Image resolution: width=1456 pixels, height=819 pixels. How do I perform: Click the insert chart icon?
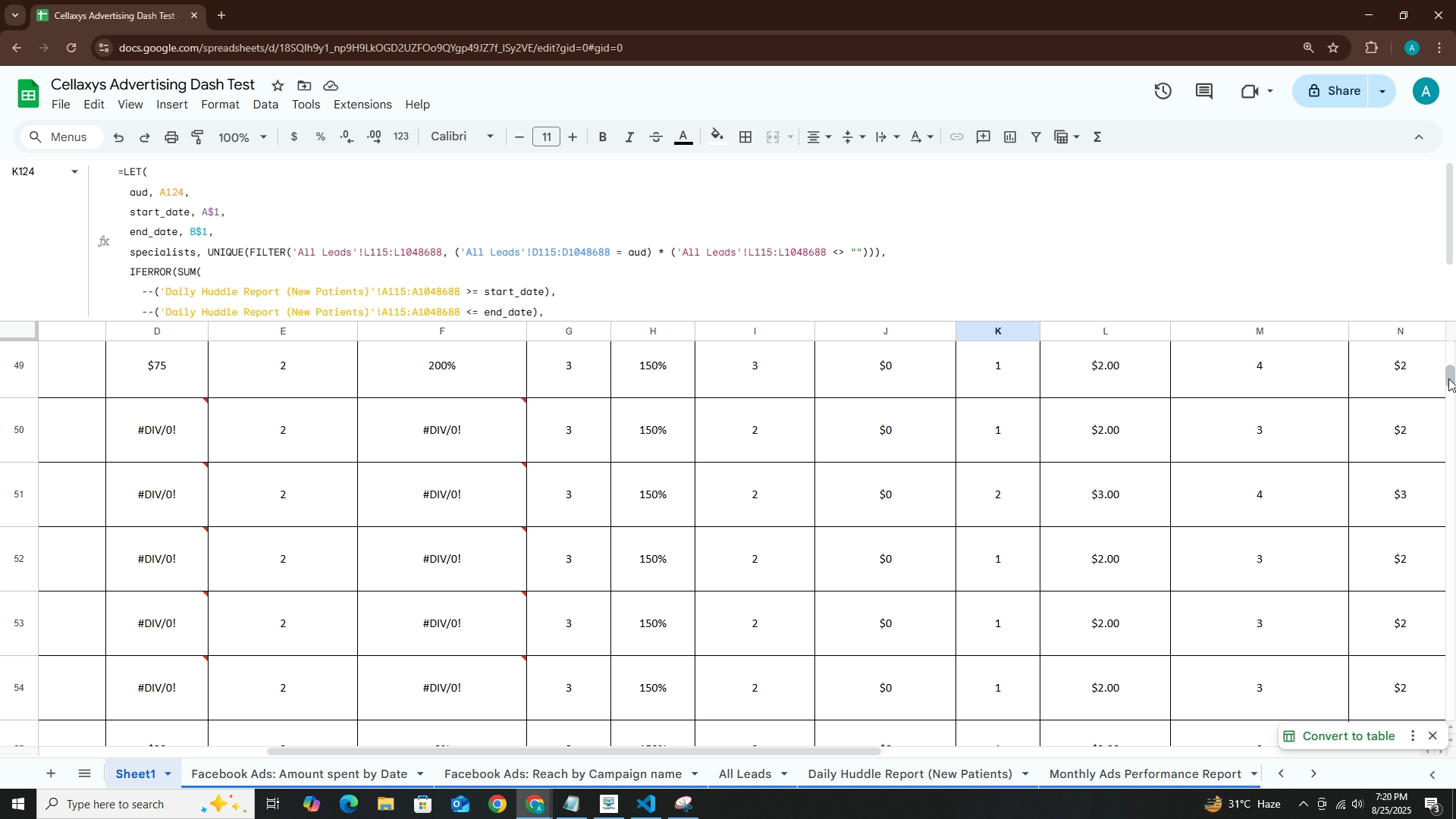pos(1009,137)
